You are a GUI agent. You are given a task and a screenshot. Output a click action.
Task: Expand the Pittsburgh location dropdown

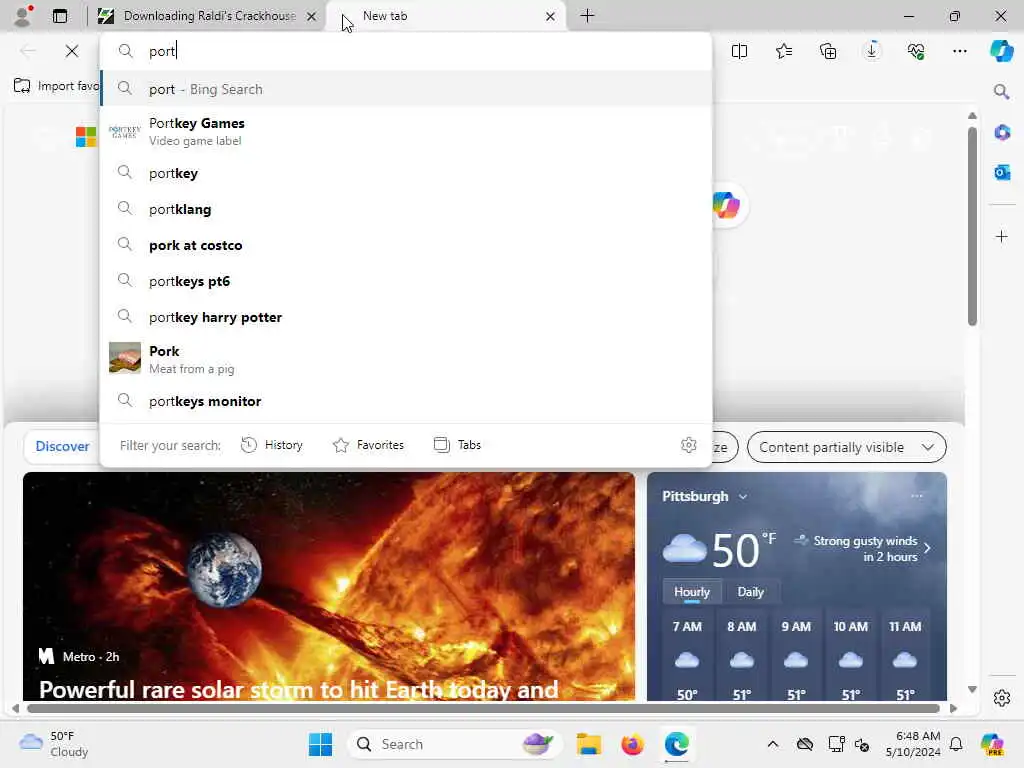(x=743, y=497)
